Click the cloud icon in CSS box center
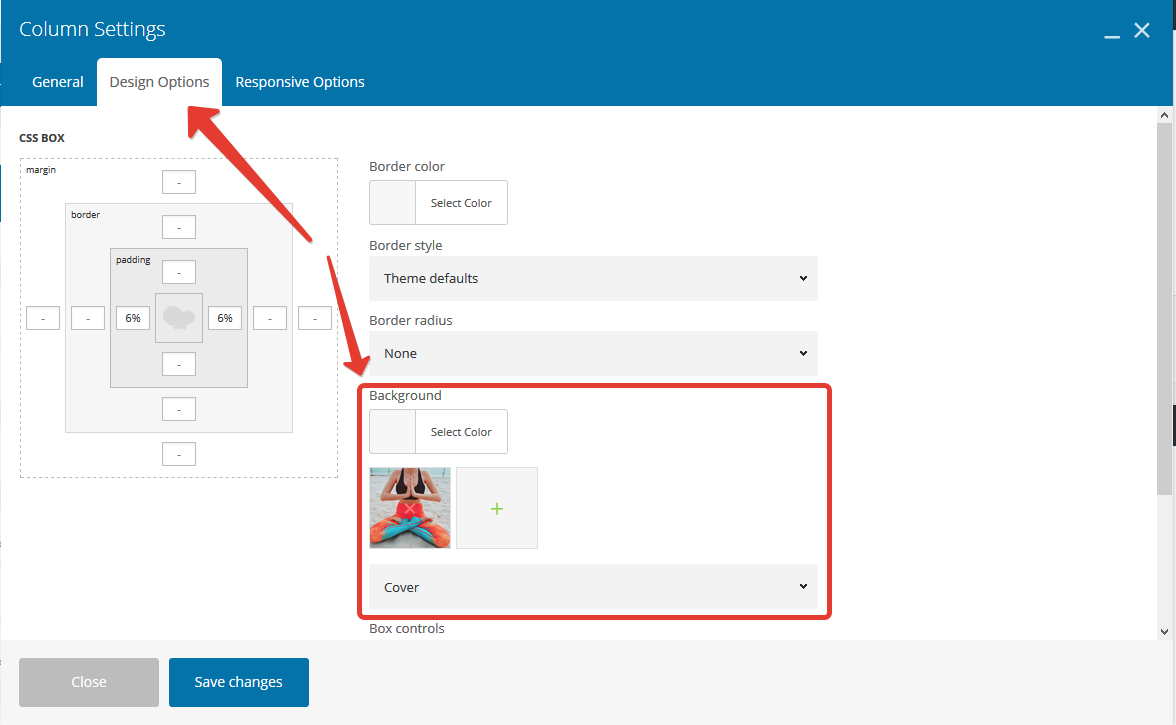This screenshot has height=725, width=1176. 179,318
